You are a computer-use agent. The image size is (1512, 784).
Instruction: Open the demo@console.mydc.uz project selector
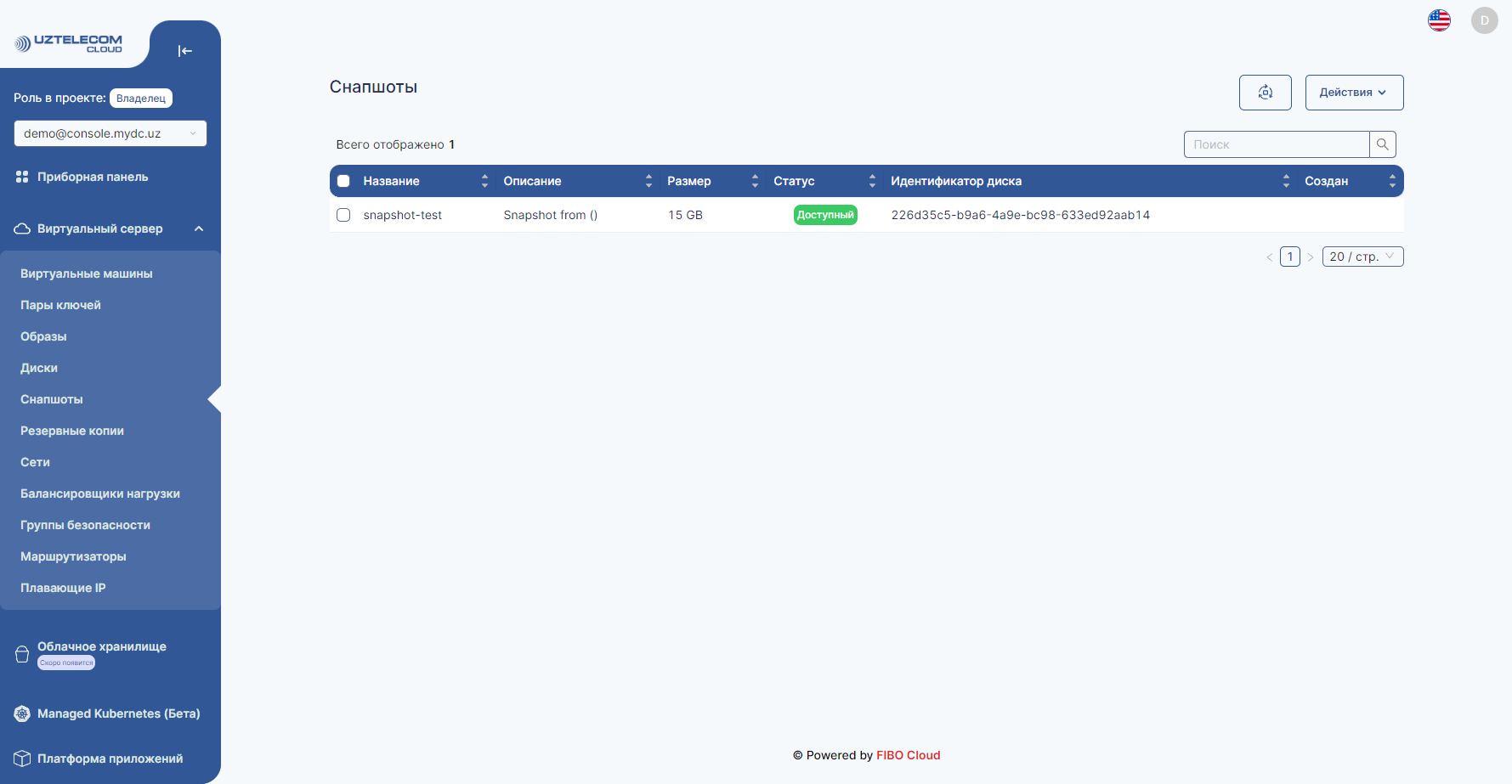(110, 133)
